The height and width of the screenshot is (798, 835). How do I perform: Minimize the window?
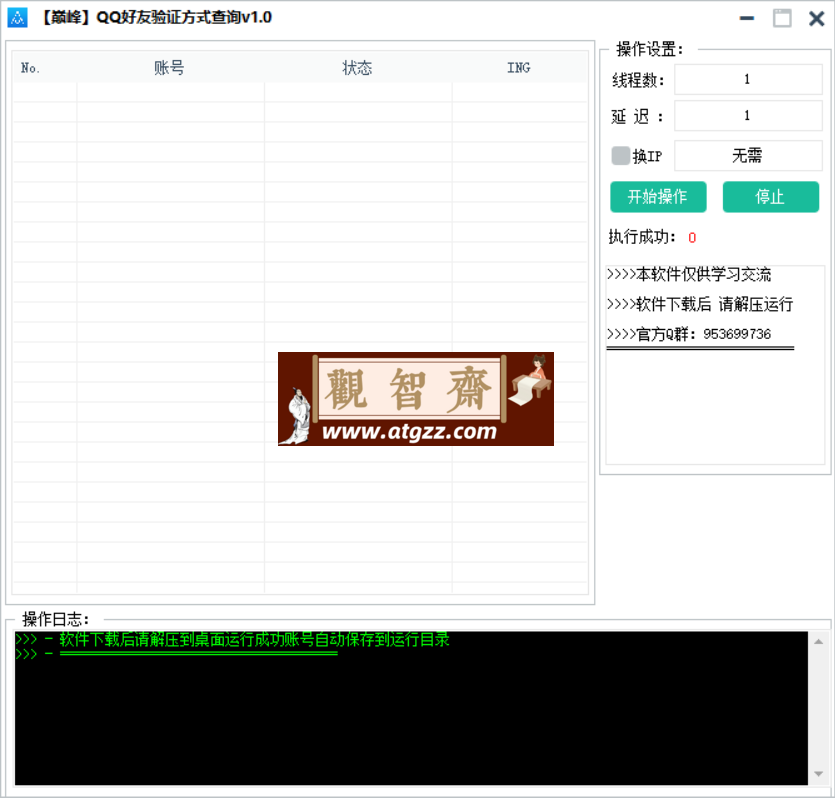point(747,18)
